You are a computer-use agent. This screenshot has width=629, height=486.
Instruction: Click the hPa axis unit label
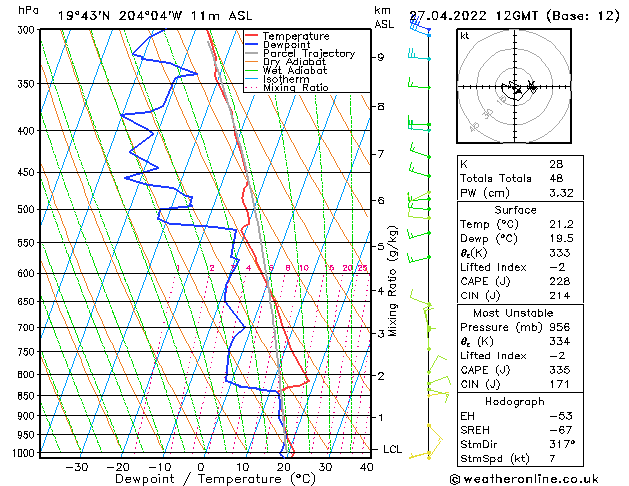coord(28,10)
